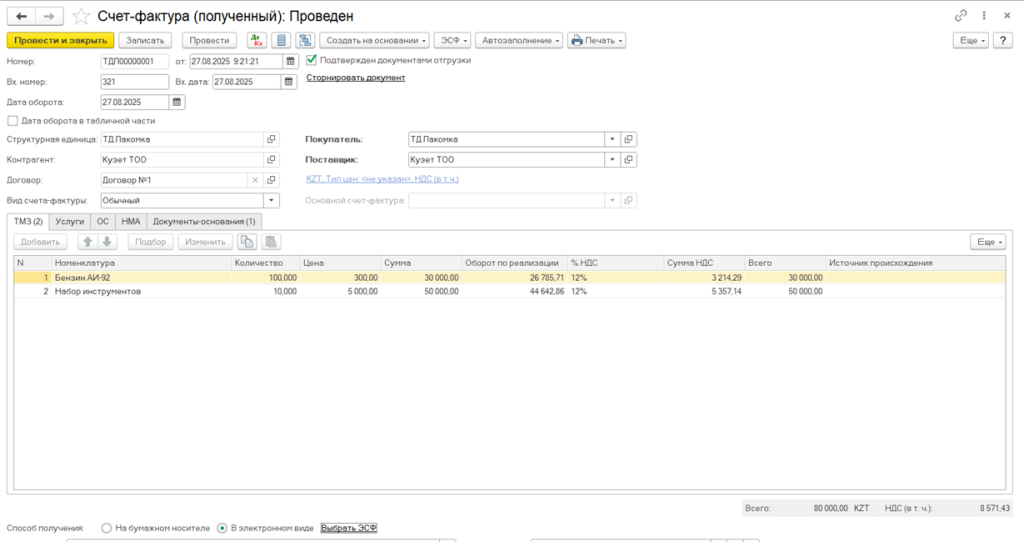Open the Документы-основания (1) tab
1024x542 pixels.
204,221
